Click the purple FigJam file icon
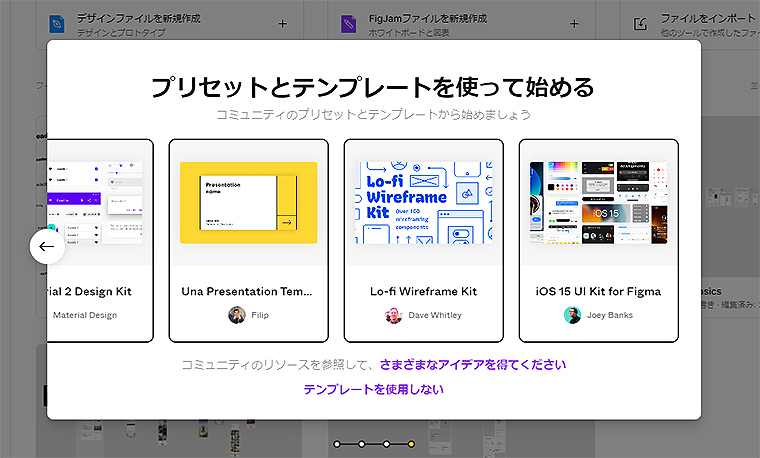760x458 pixels. tap(348, 24)
